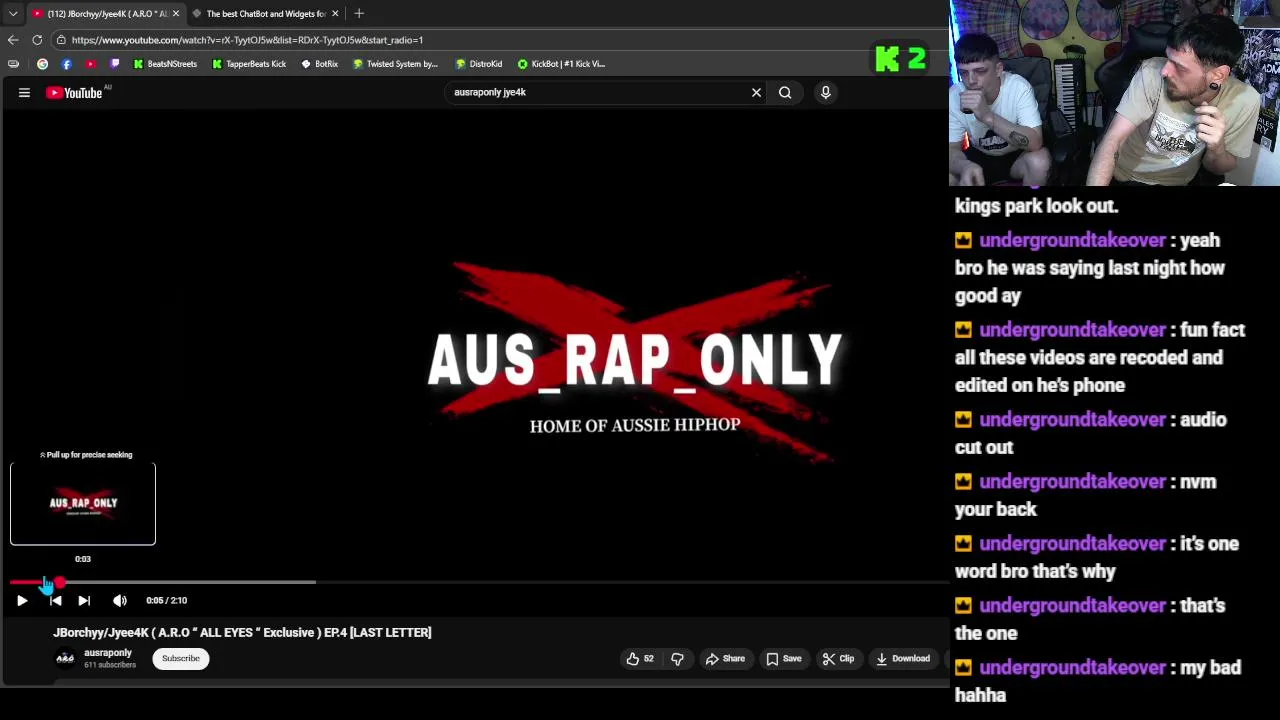Run search with magnifier button
Screen dimensions: 1280x720
pyautogui.click(x=785, y=92)
